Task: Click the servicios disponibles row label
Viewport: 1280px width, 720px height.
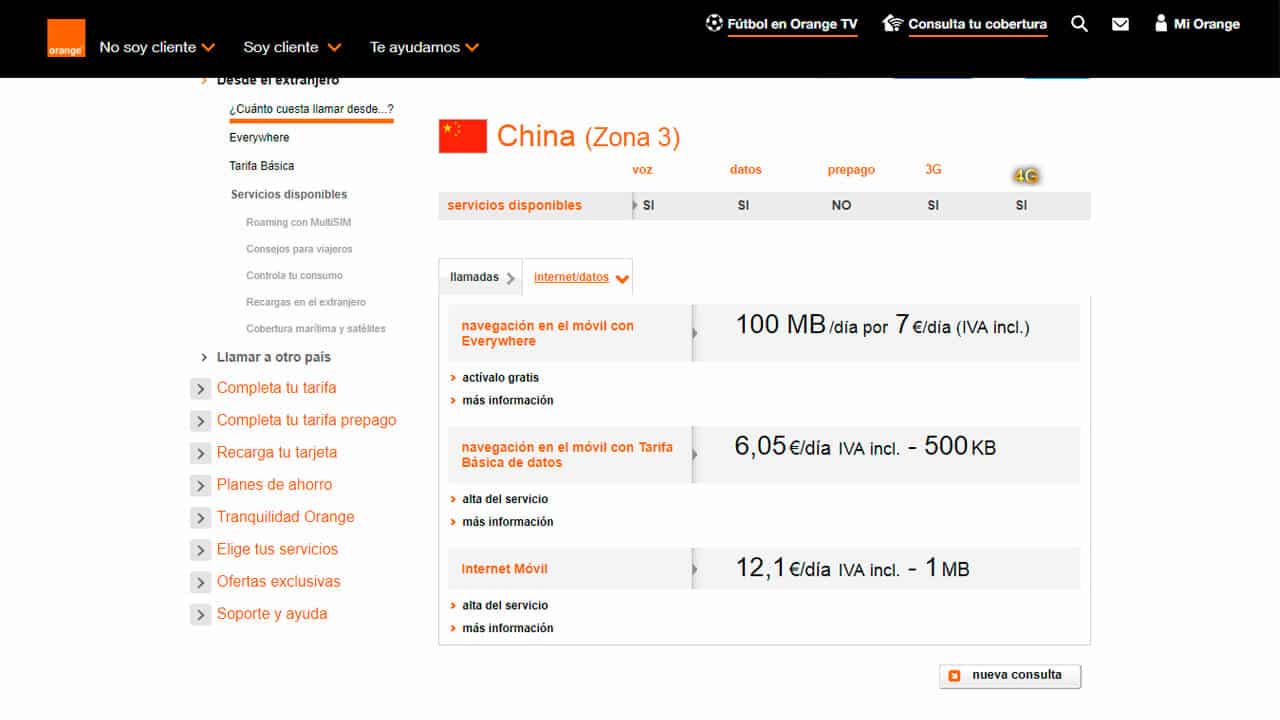Action: [x=514, y=205]
